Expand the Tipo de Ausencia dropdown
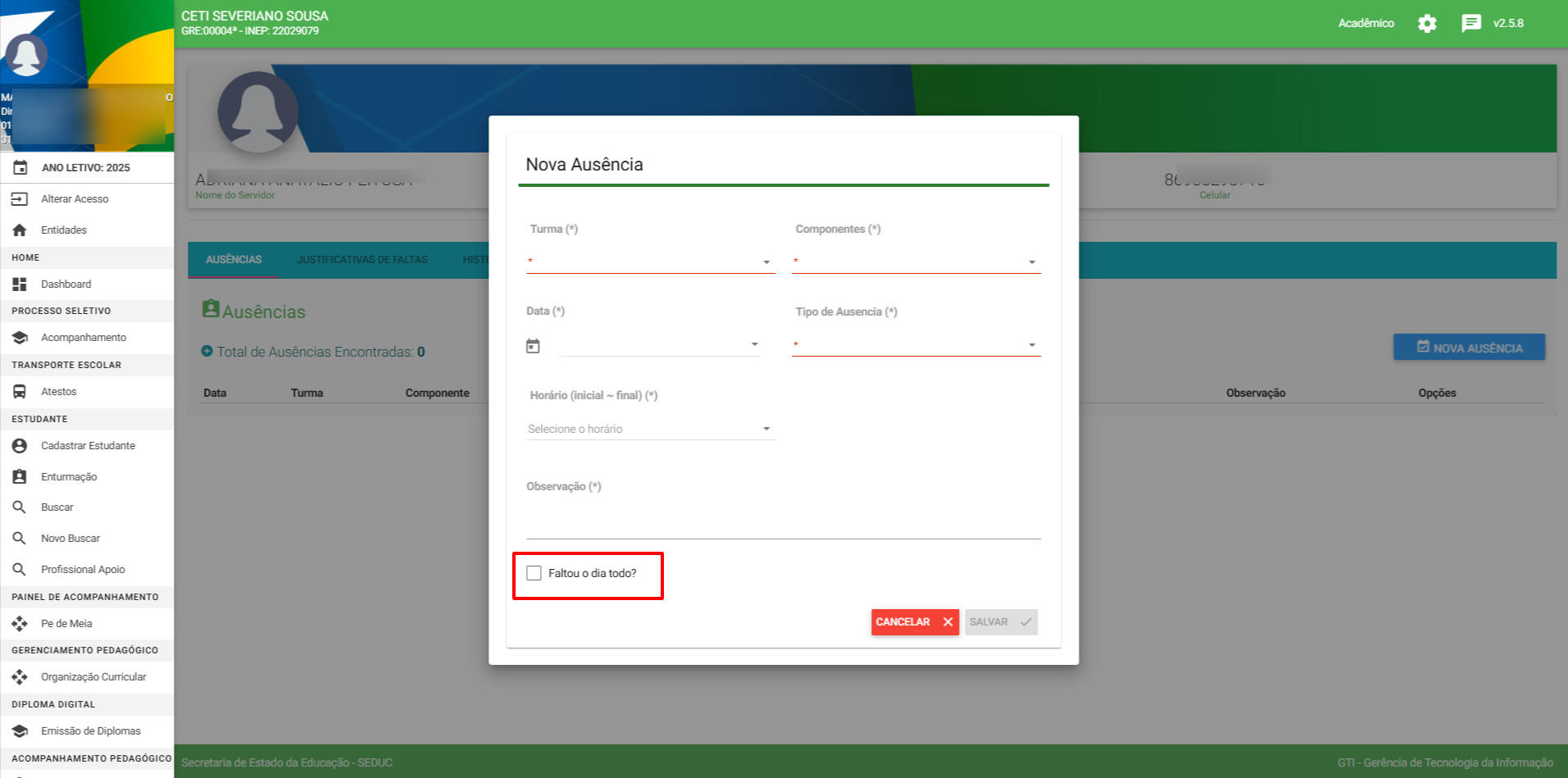Screen dimensions: 1568x778 coord(916,345)
